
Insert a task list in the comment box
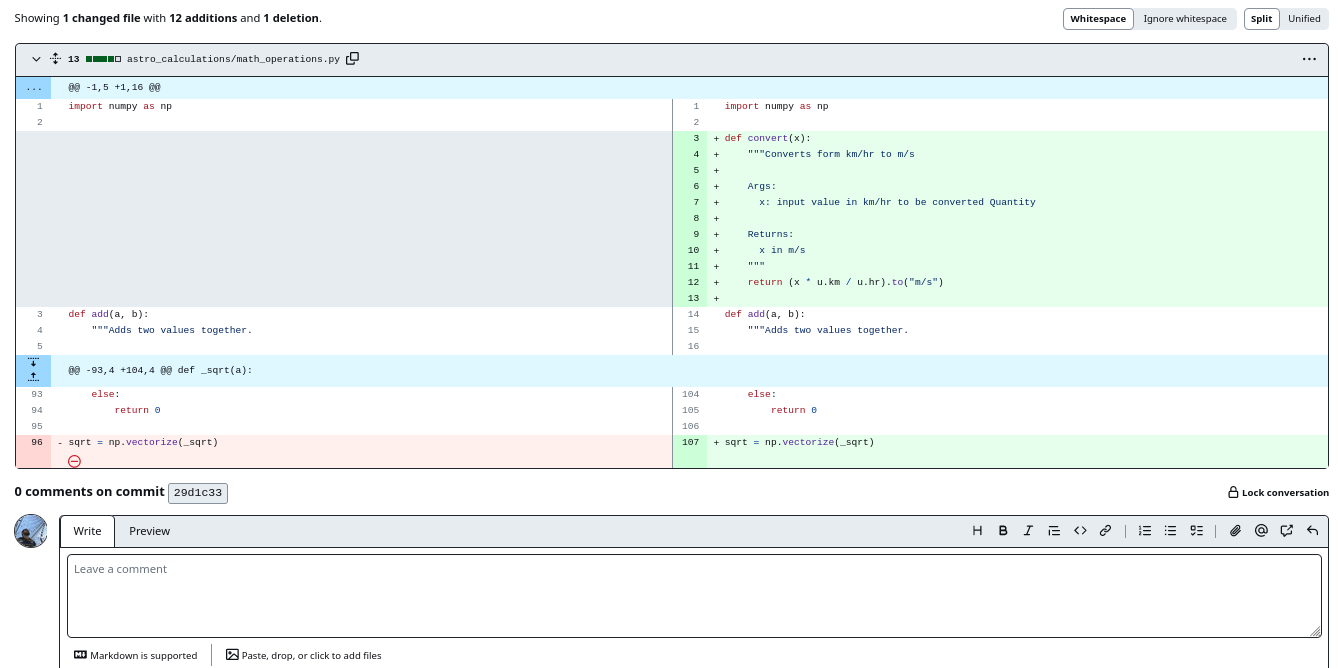1196,531
